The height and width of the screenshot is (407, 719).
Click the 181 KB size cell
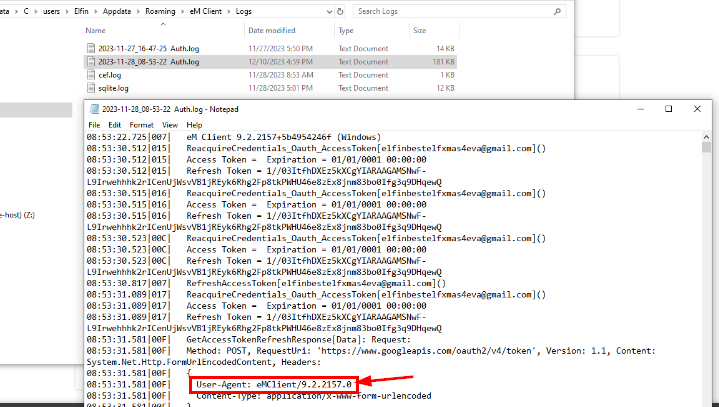(x=443, y=62)
